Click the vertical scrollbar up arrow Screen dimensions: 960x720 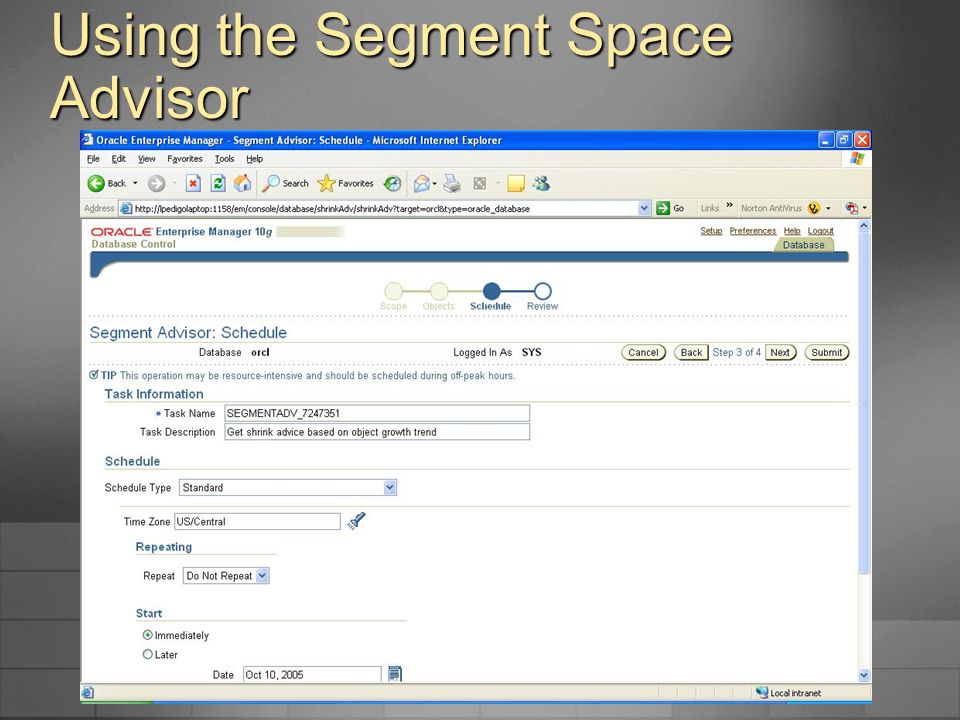click(x=864, y=226)
